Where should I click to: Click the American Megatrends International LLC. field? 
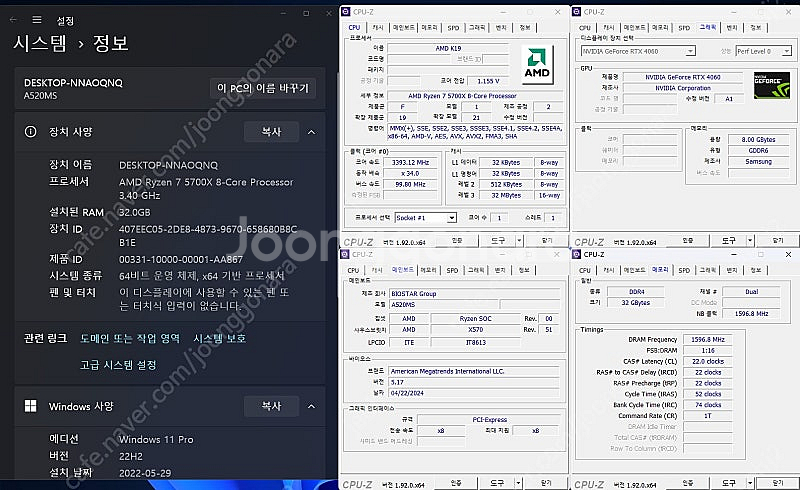[474, 371]
